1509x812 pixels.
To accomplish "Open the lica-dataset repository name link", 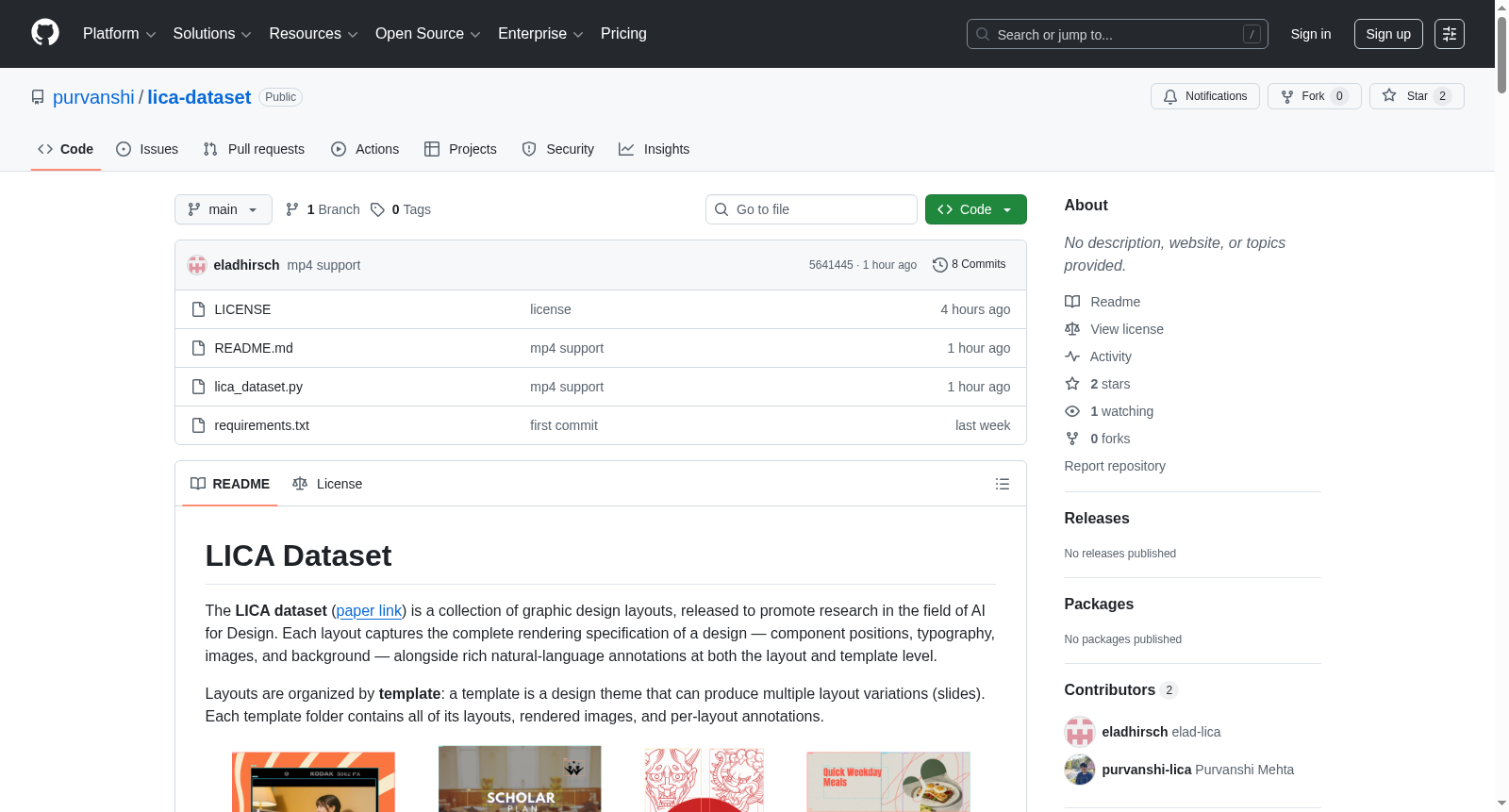I will pos(199,97).
